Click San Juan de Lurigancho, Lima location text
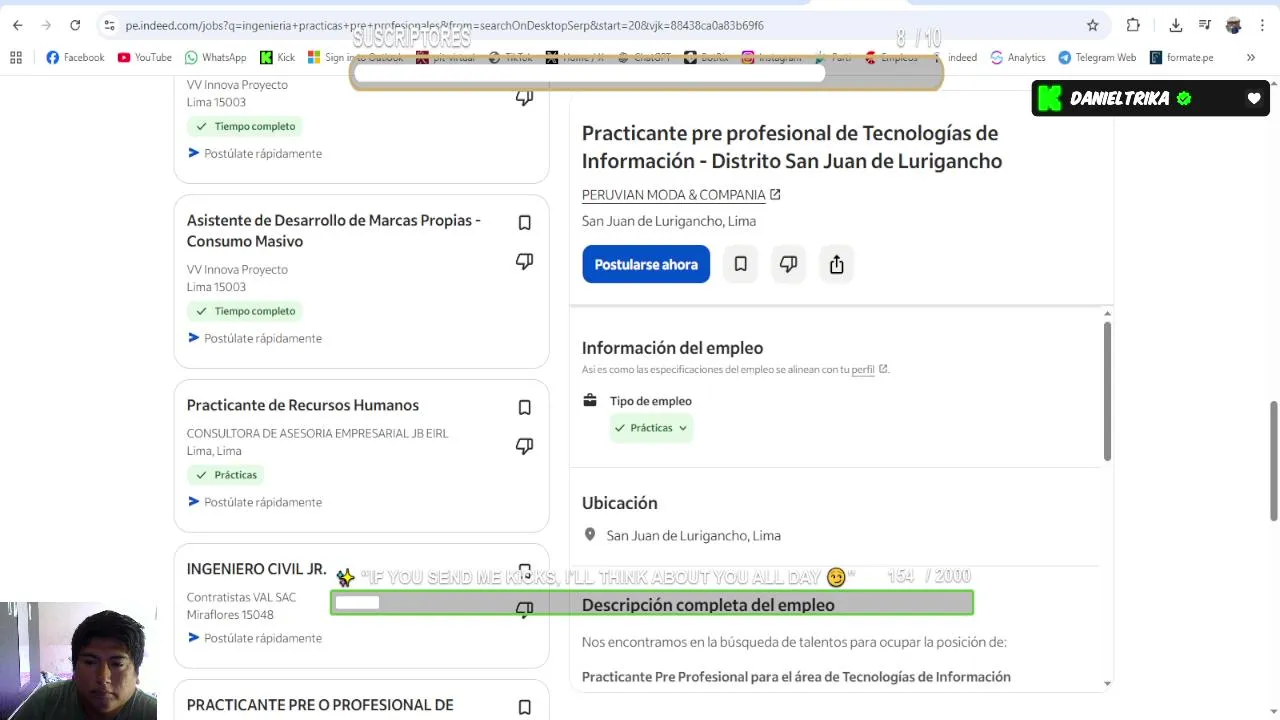The image size is (1280, 720). pyautogui.click(x=693, y=536)
